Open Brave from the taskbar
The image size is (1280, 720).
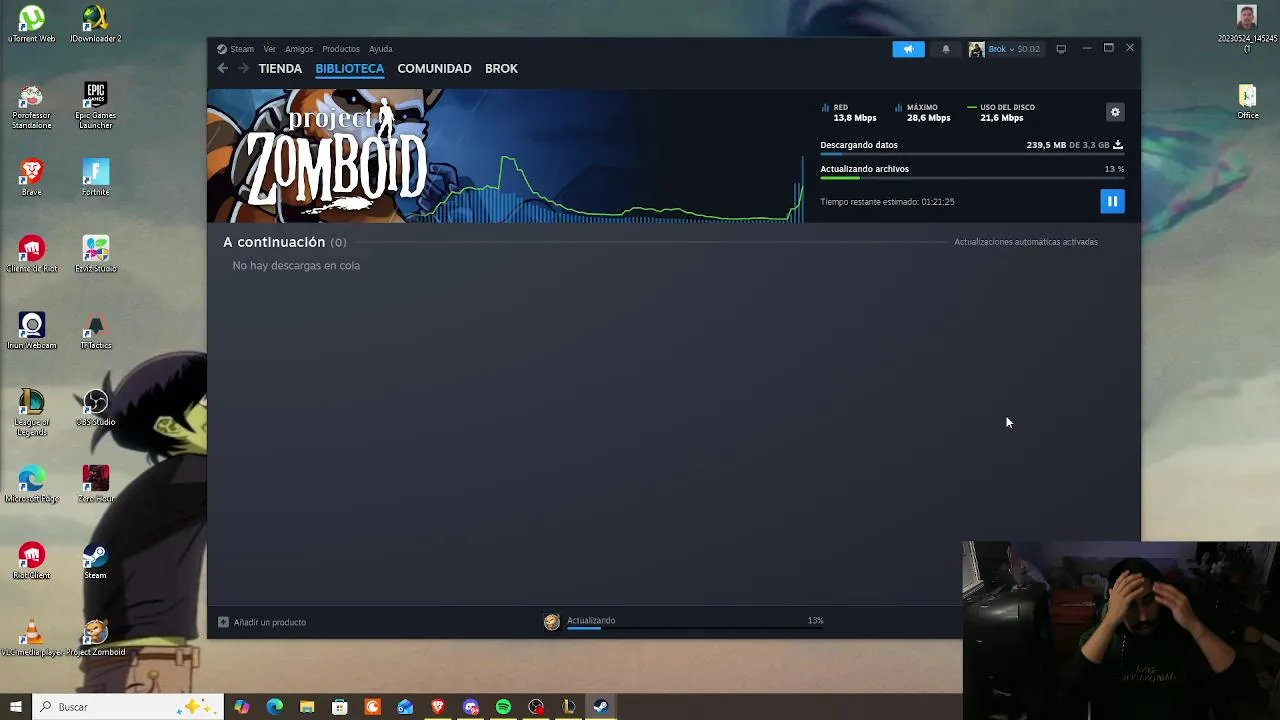438,707
